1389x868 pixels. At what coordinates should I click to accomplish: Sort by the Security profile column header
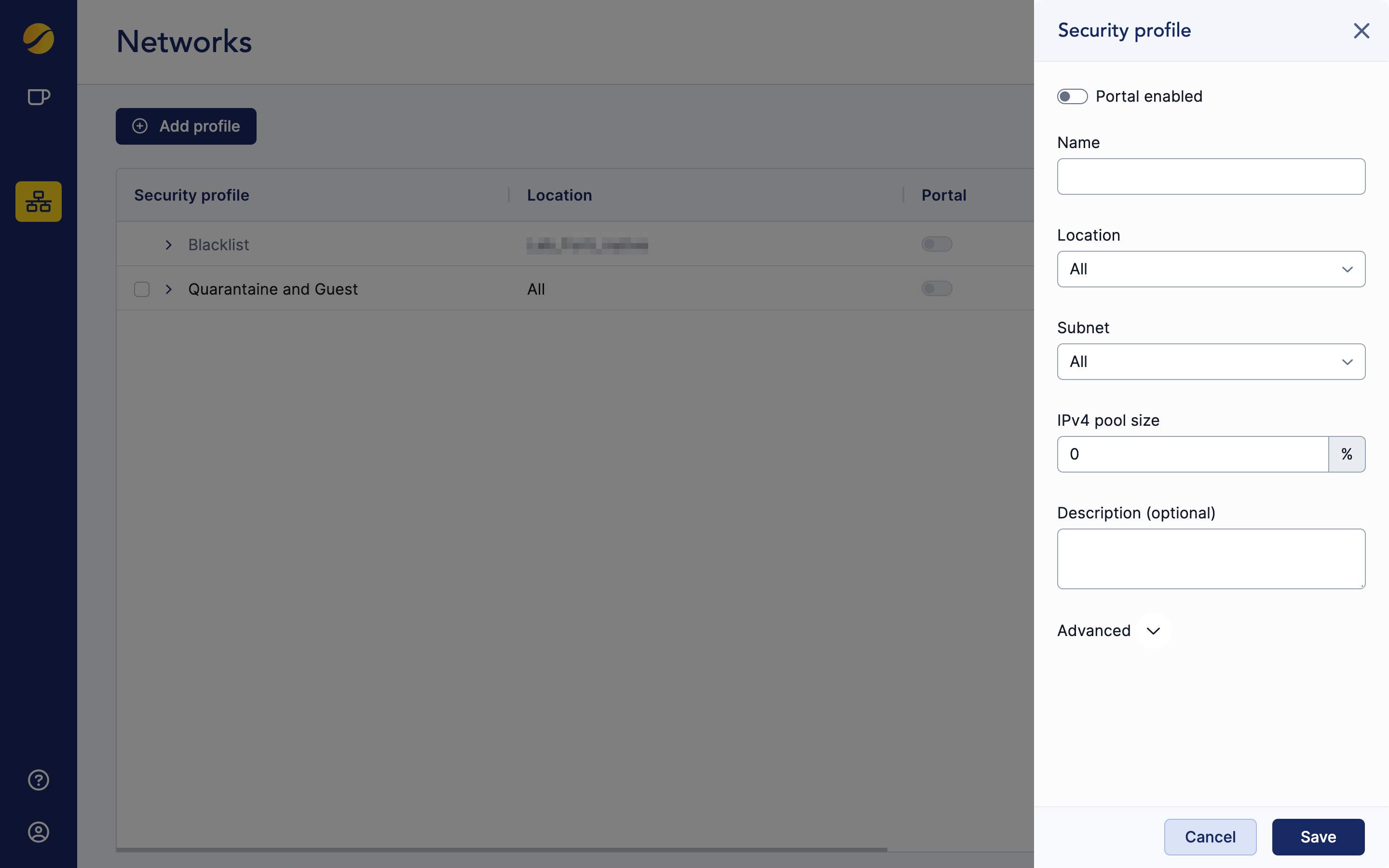[x=191, y=195]
